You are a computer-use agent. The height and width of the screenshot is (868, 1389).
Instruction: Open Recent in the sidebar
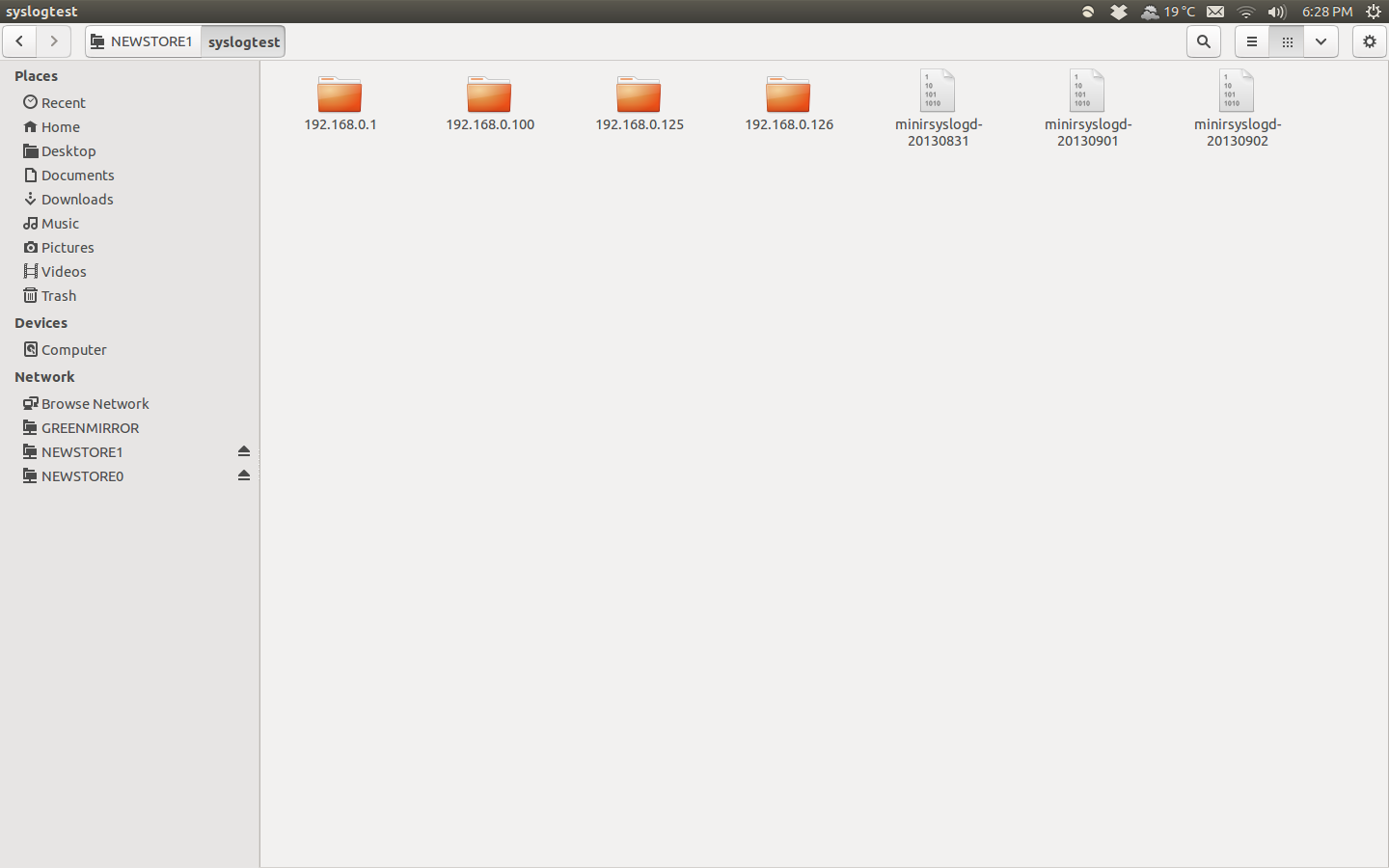tap(130, 102)
